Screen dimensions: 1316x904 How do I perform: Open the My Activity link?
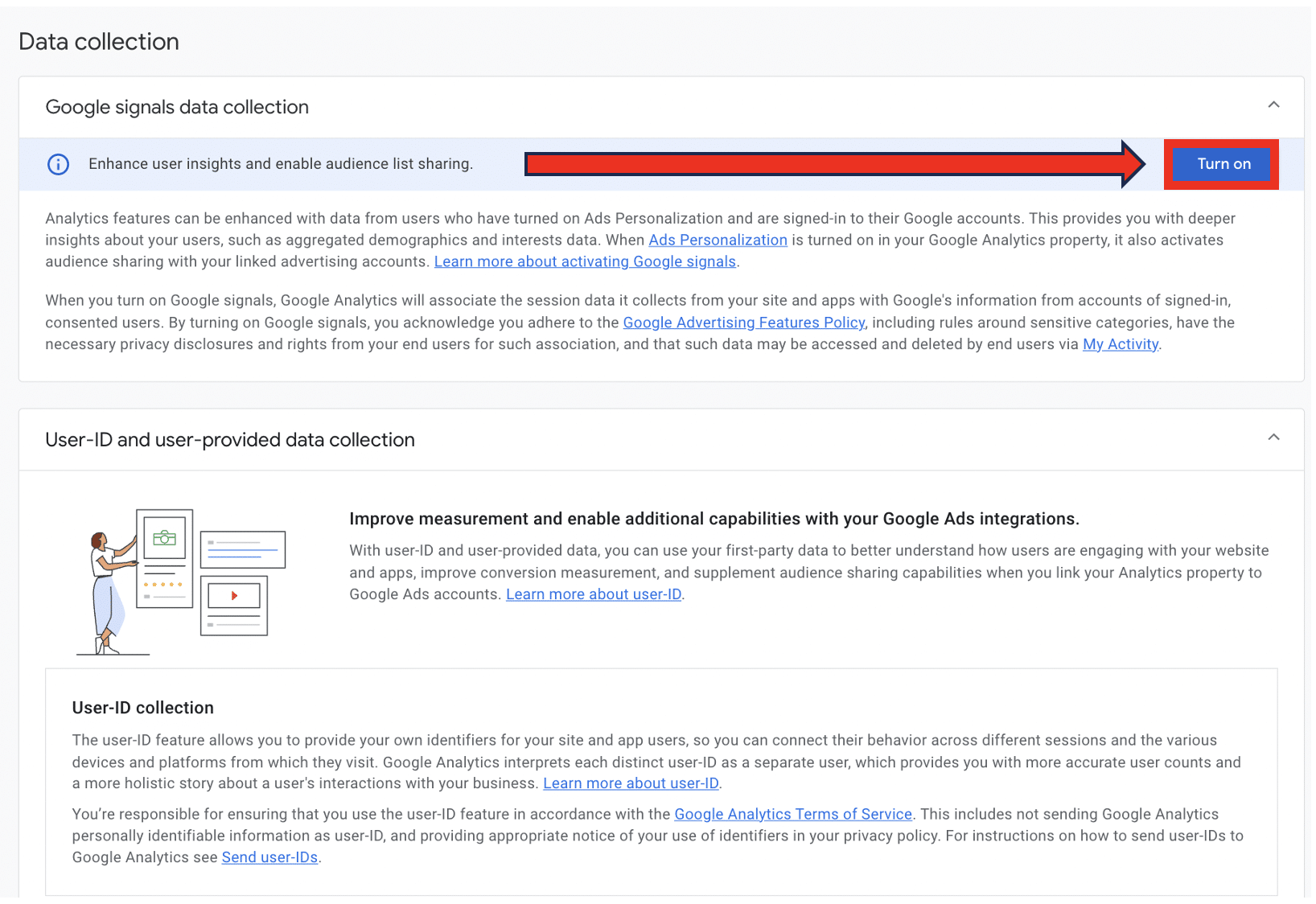tap(1120, 343)
